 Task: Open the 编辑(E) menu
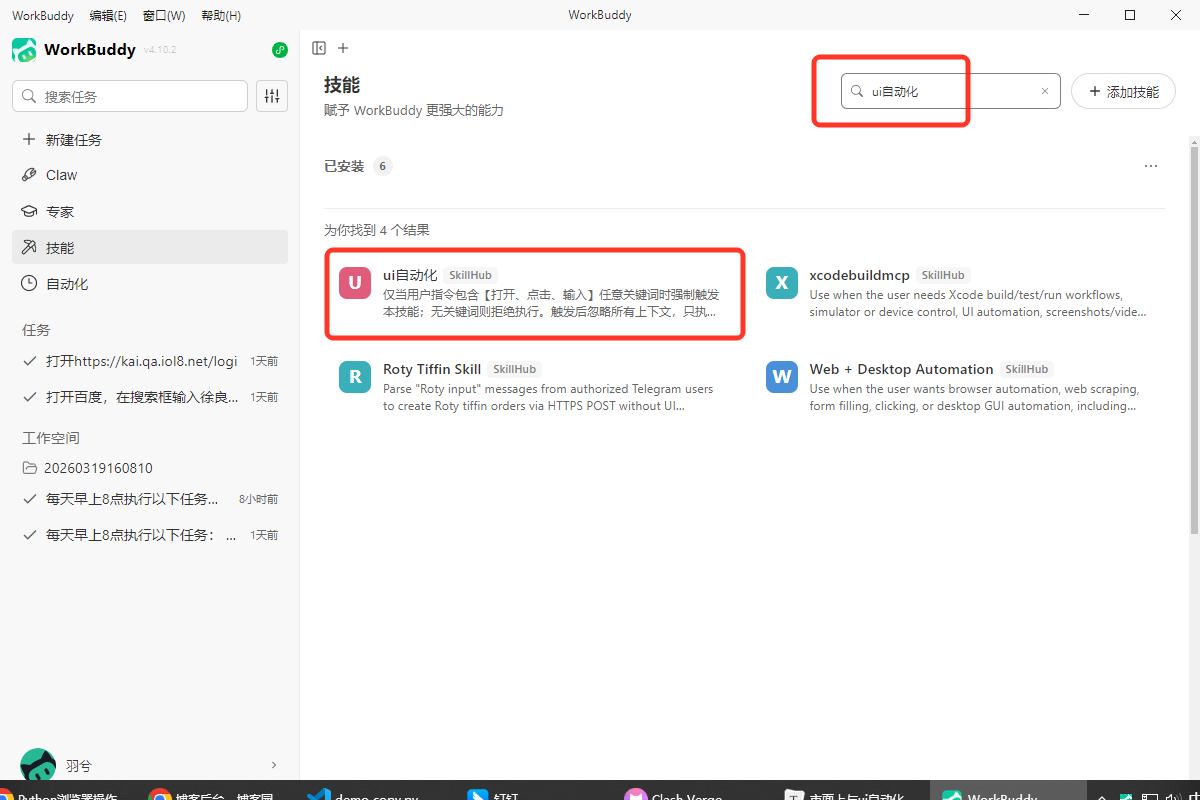[108, 15]
